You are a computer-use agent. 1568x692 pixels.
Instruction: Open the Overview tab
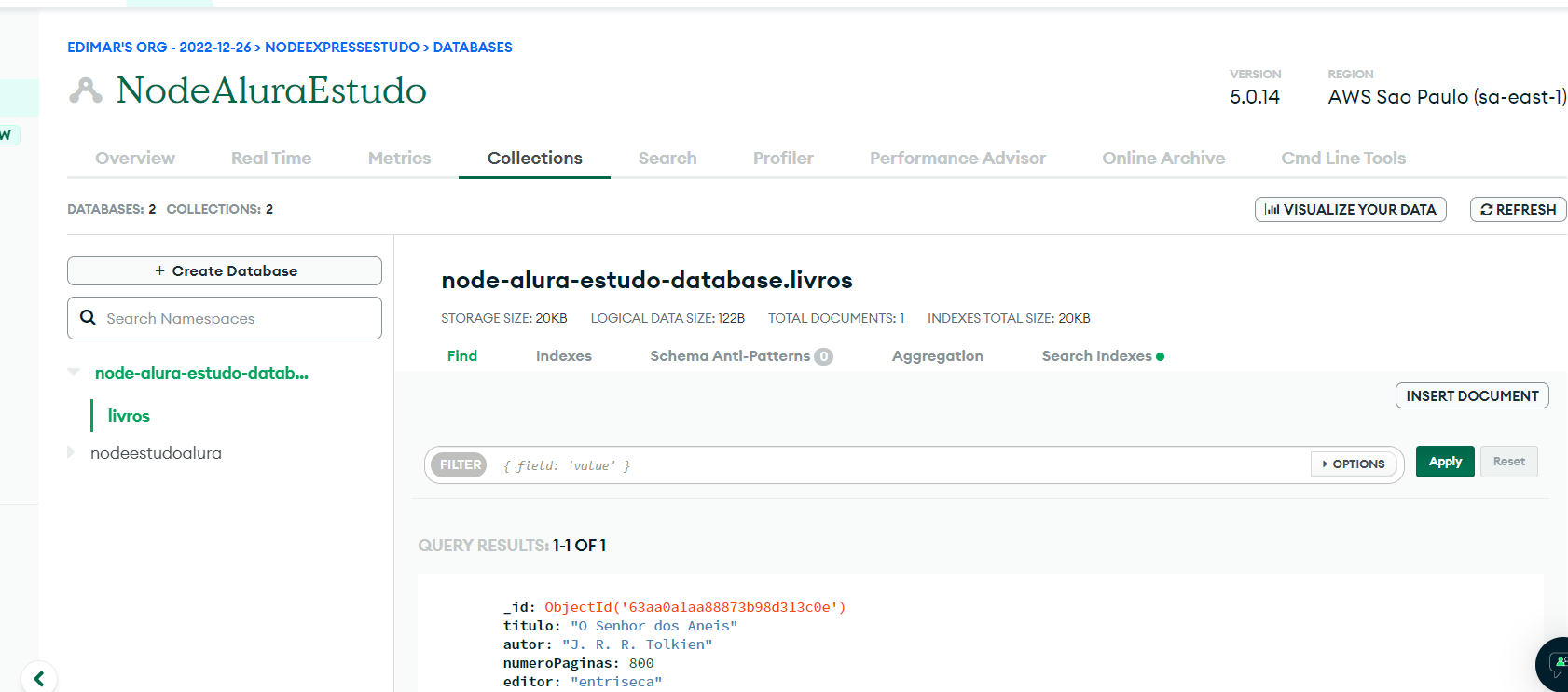(x=135, y=159)
